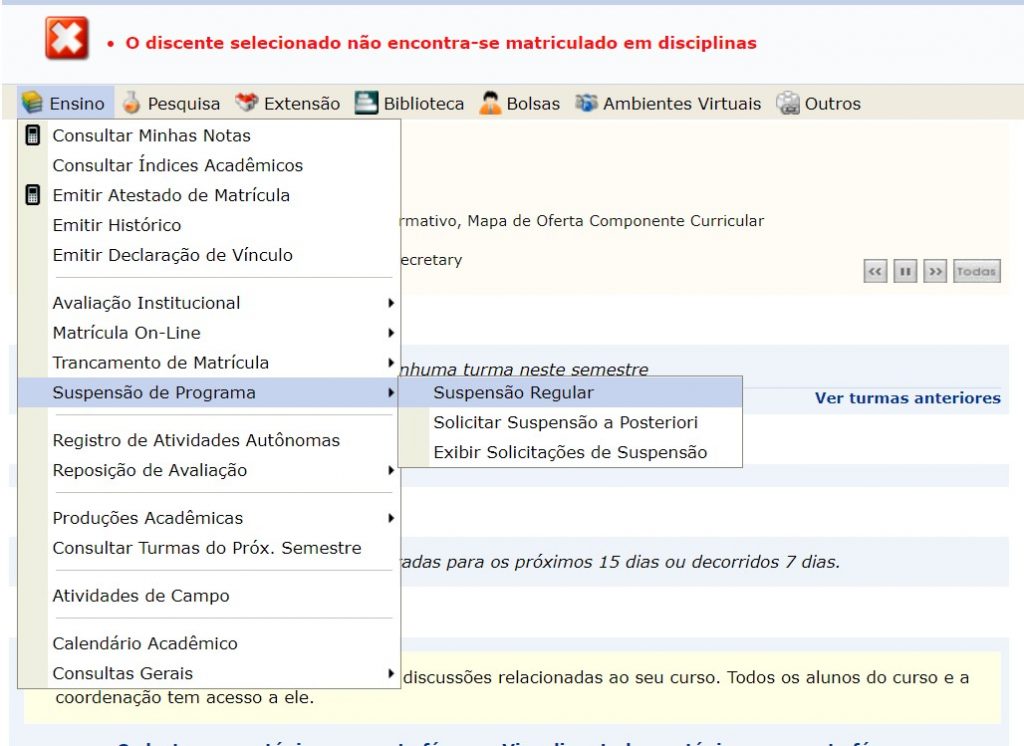Viewport: 1024px width, 746px height.
Task: Click the Outros icon in menu bar
Action: pyautogui.click(x=788, y=103)
